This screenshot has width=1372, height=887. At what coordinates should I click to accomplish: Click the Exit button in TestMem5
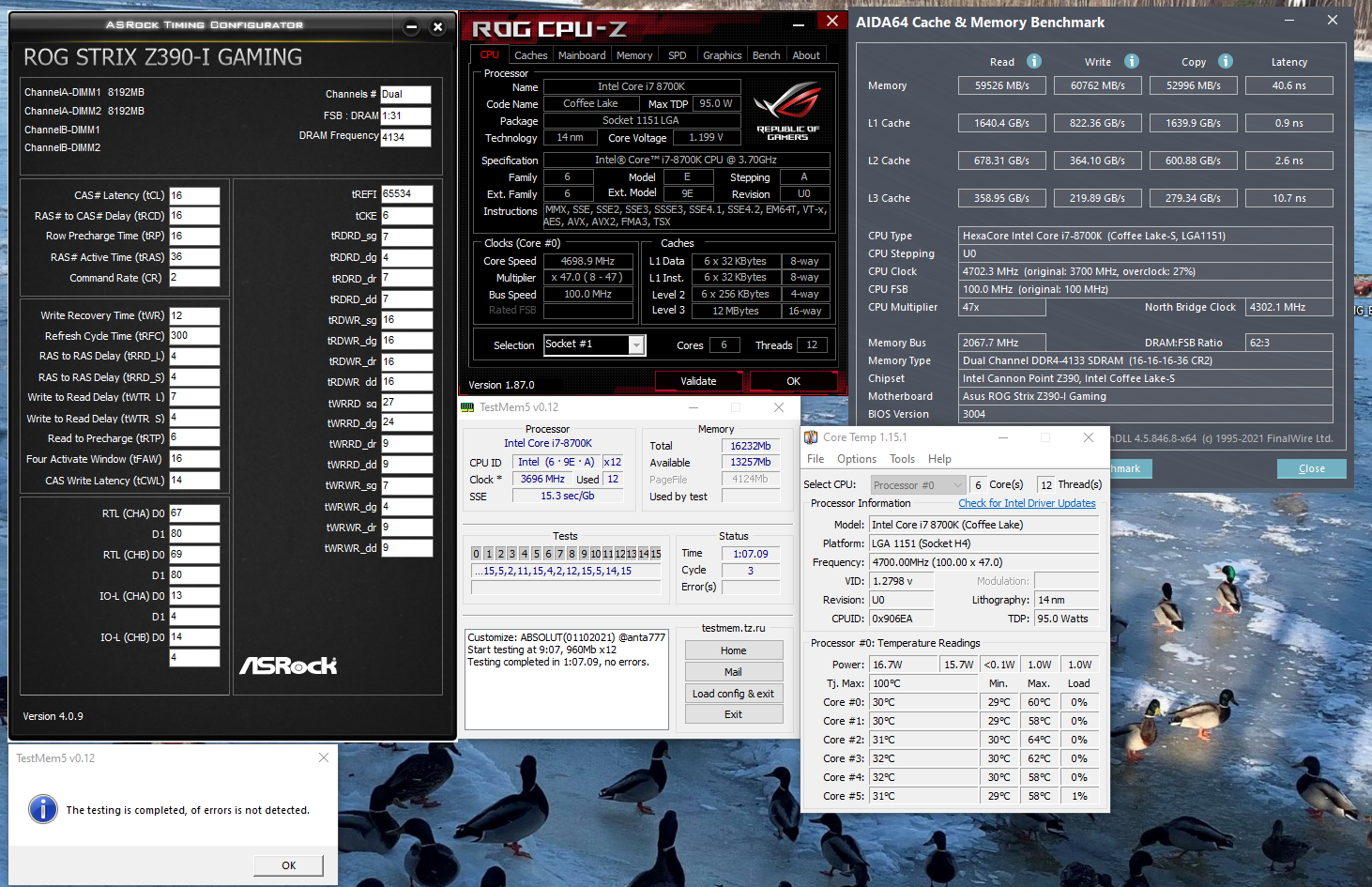coord(734,714)
